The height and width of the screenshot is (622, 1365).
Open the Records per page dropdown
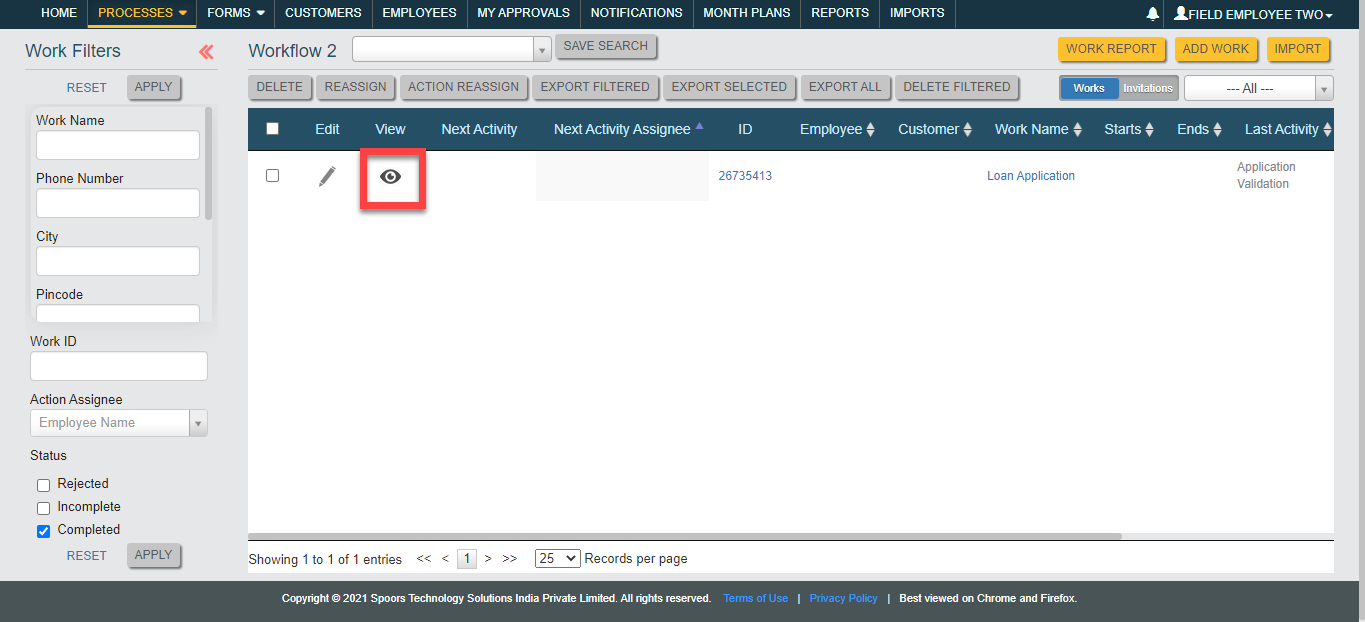557,559
